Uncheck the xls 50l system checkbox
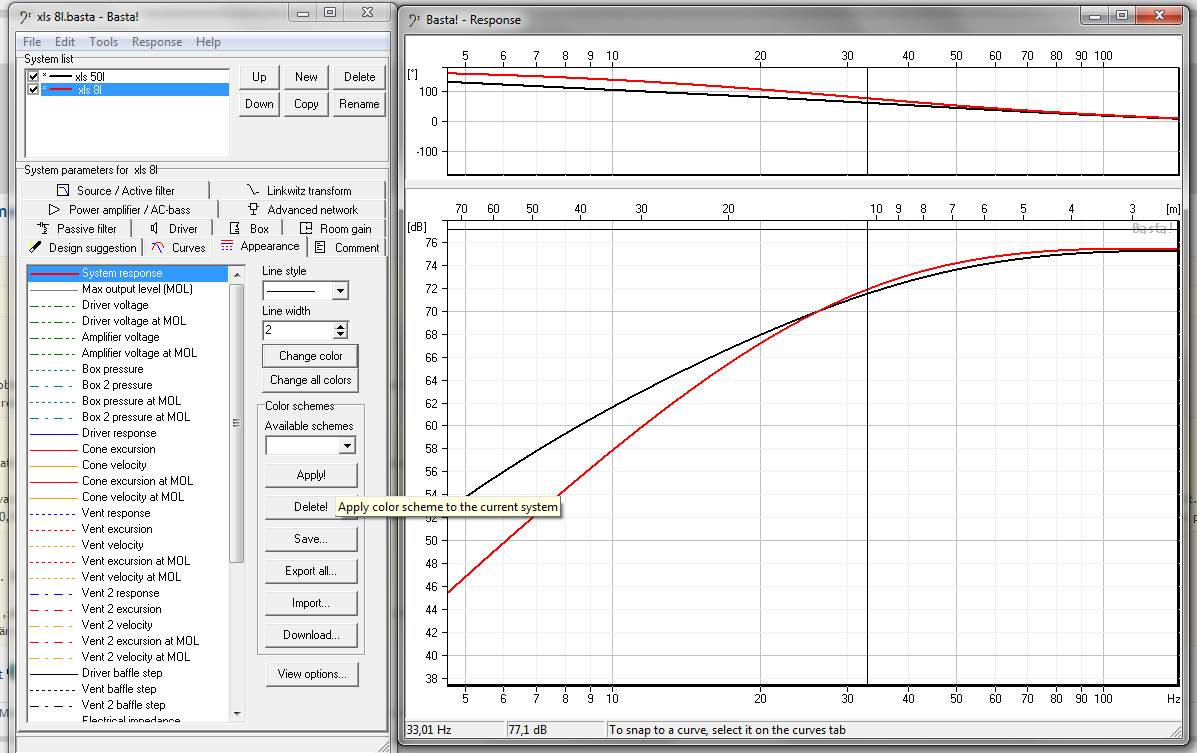 (x=34, y=76)
